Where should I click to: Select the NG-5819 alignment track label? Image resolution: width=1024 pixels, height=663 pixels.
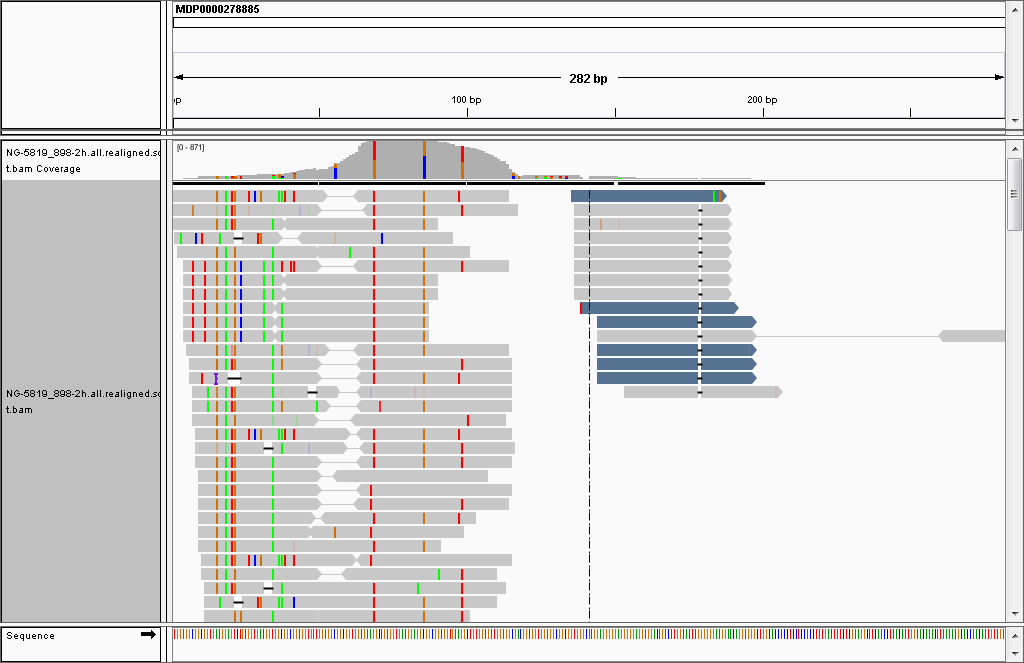82,402
